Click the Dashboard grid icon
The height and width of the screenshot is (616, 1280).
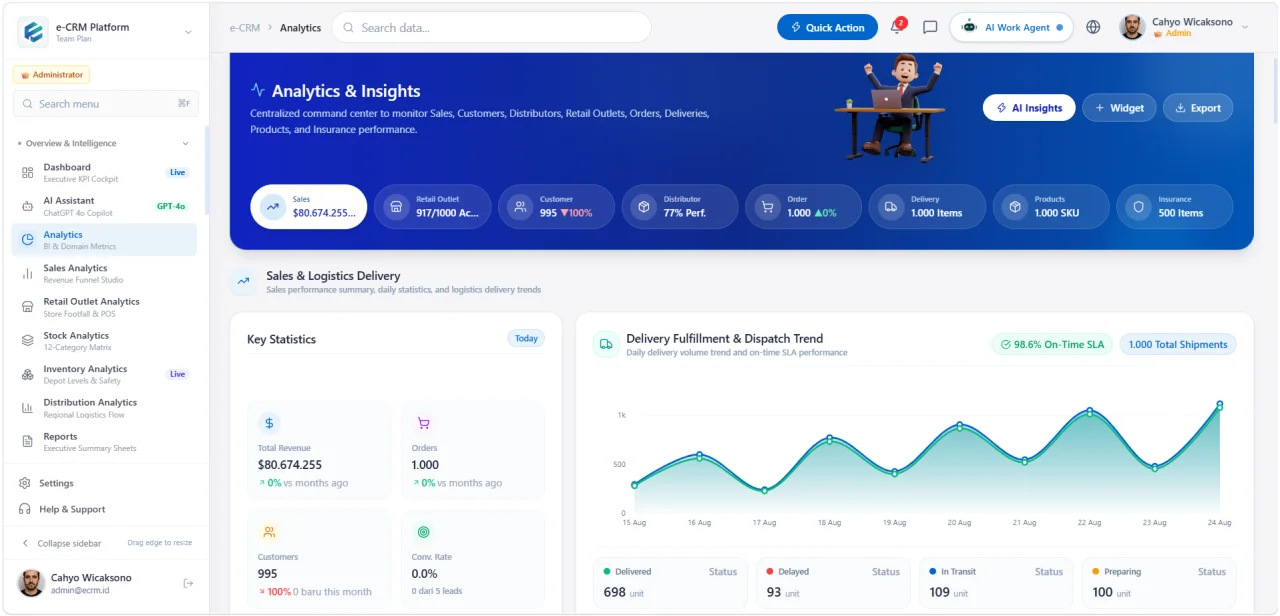(27, 173)
